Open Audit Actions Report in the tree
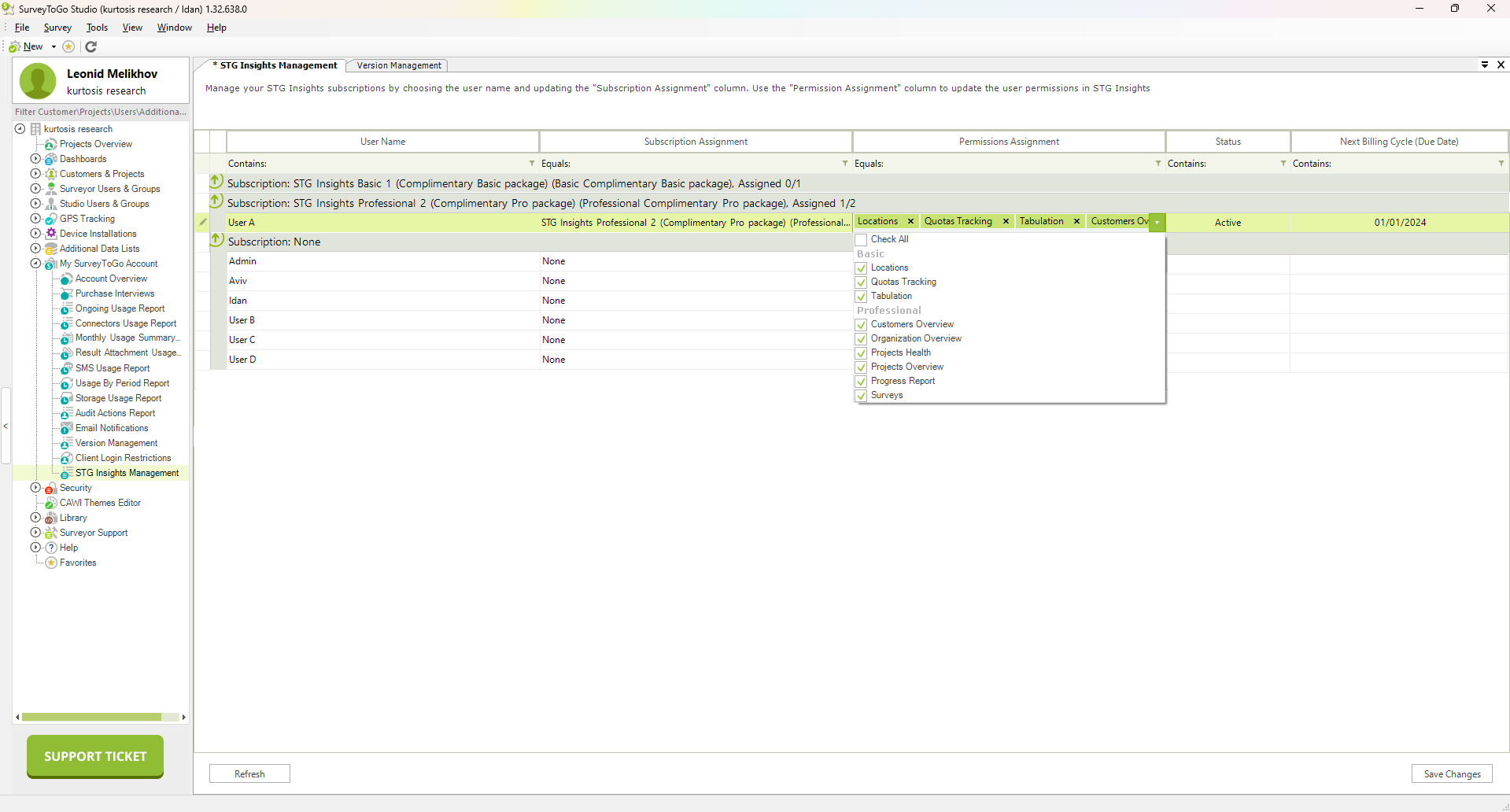The height and width of the screenshot is (812, 1510). pos(115,413)
